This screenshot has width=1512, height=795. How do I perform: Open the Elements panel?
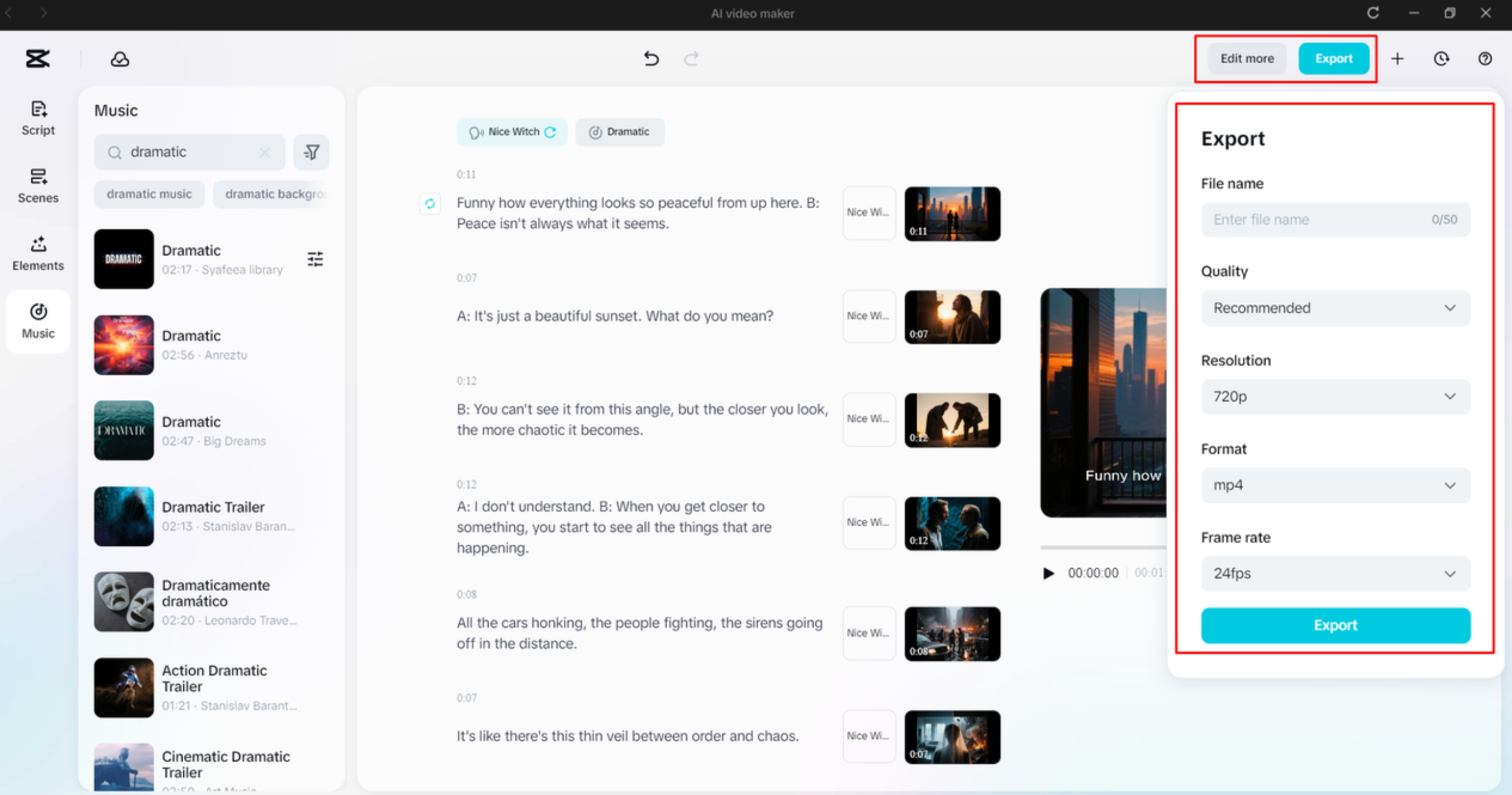[37, 253]
